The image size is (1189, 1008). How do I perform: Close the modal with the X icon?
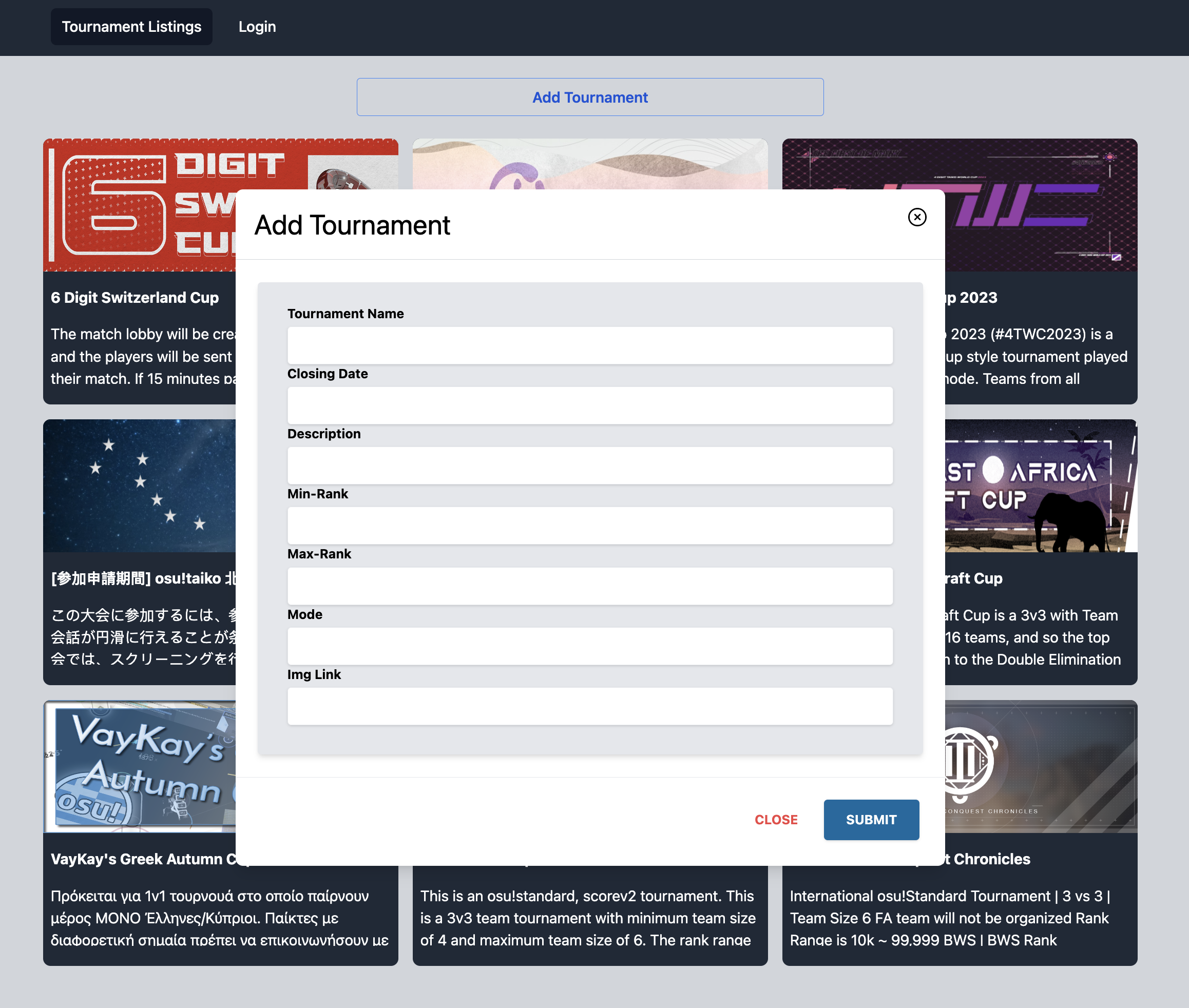[917, 217]
